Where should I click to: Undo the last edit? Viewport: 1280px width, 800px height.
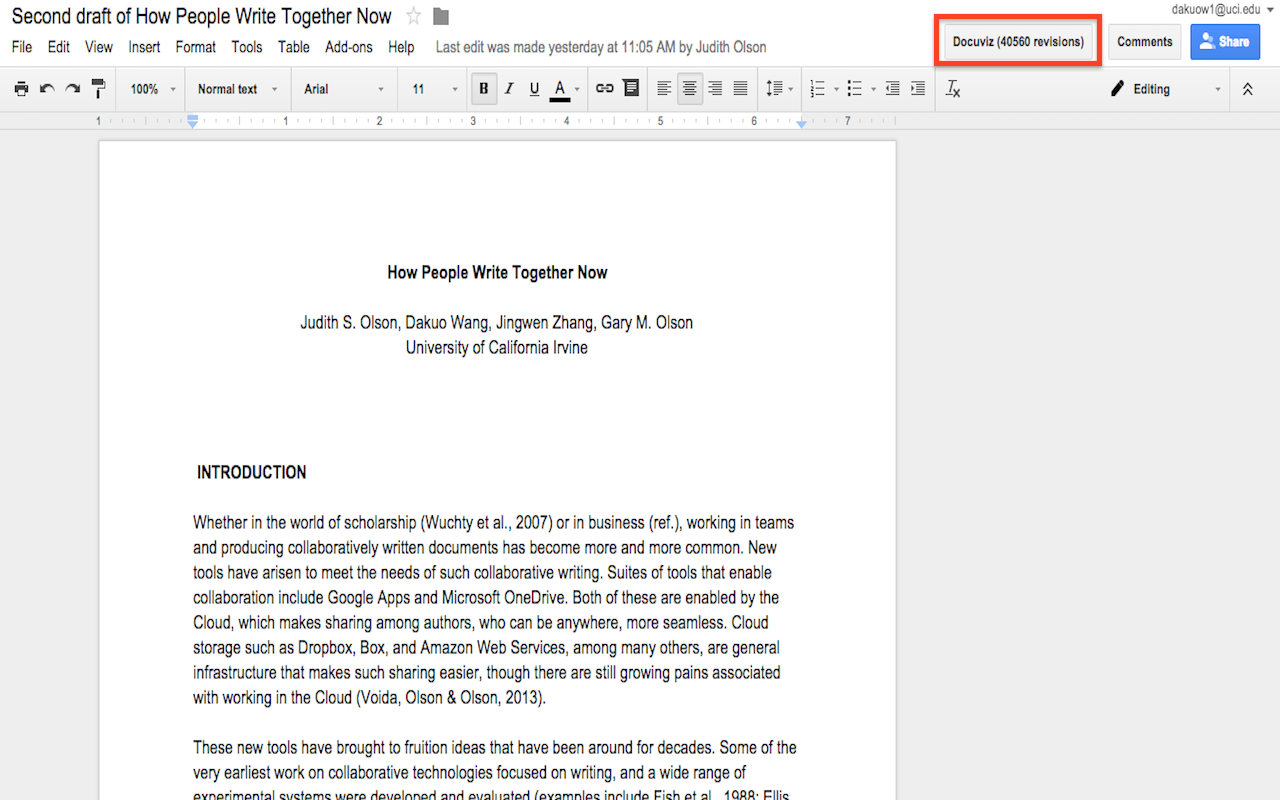pos(47,89)
